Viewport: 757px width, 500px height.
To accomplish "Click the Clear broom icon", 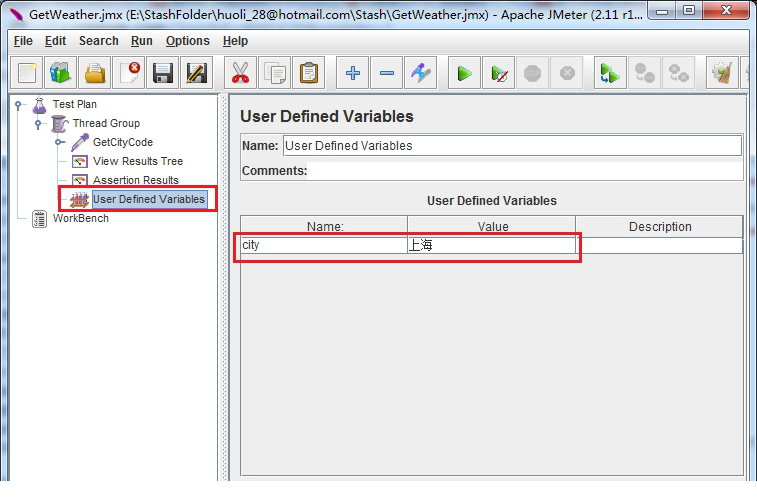I will click(722, 73).
